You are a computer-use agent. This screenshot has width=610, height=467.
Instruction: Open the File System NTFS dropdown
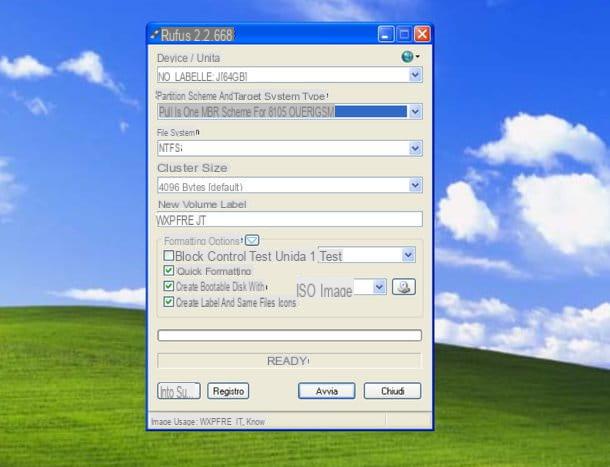(x=415, y=148)
